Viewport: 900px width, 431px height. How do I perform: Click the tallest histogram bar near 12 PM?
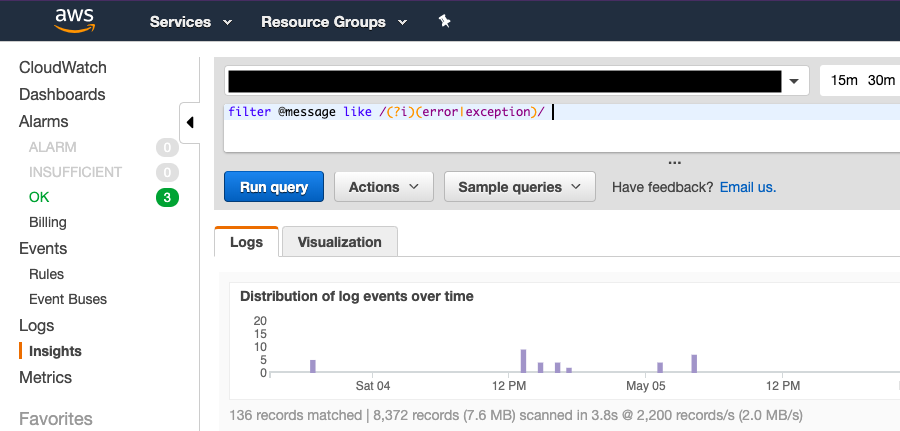[523, 361]
